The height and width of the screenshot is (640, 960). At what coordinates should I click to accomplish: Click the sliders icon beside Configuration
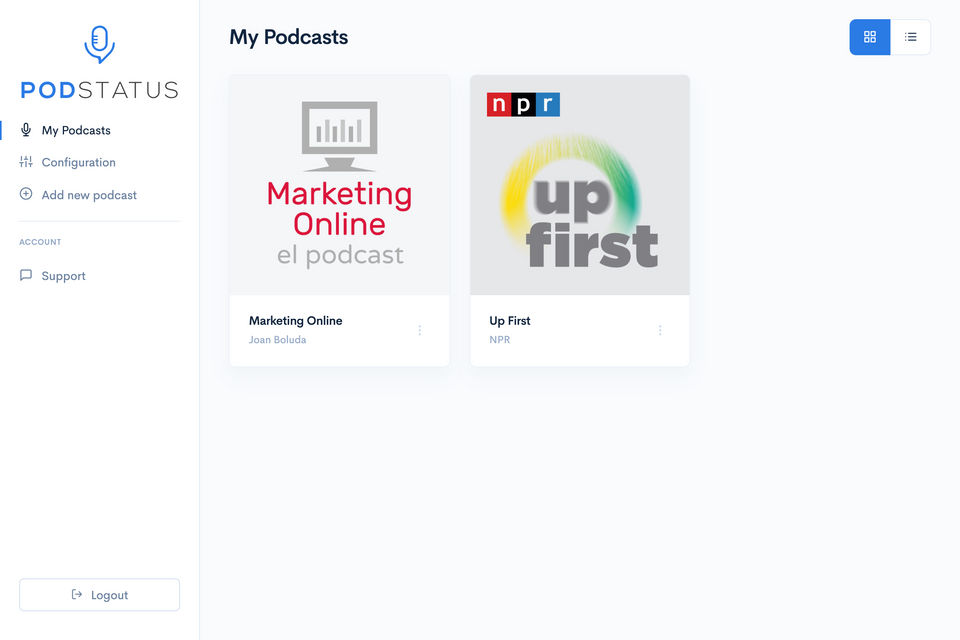26,162
